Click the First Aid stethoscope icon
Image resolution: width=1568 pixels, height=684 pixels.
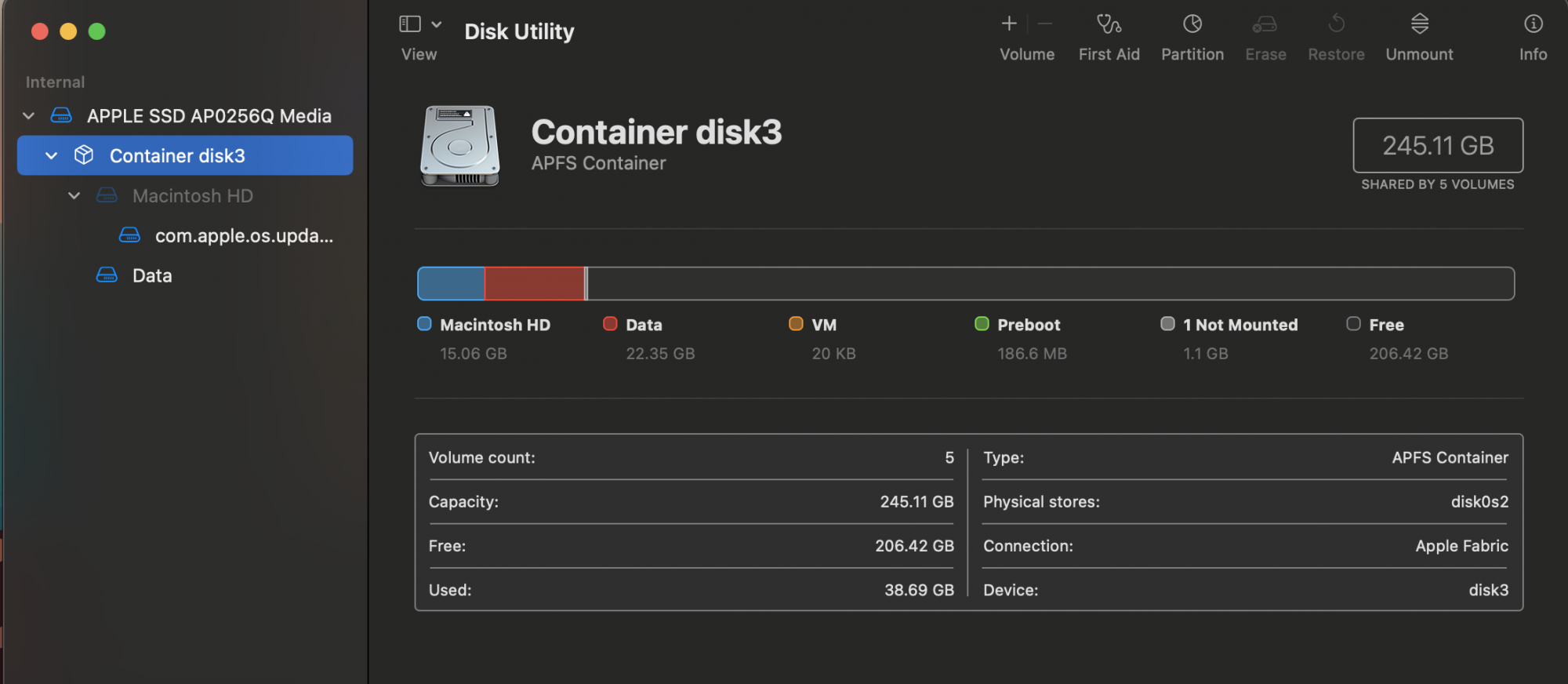coord(1109,25)
